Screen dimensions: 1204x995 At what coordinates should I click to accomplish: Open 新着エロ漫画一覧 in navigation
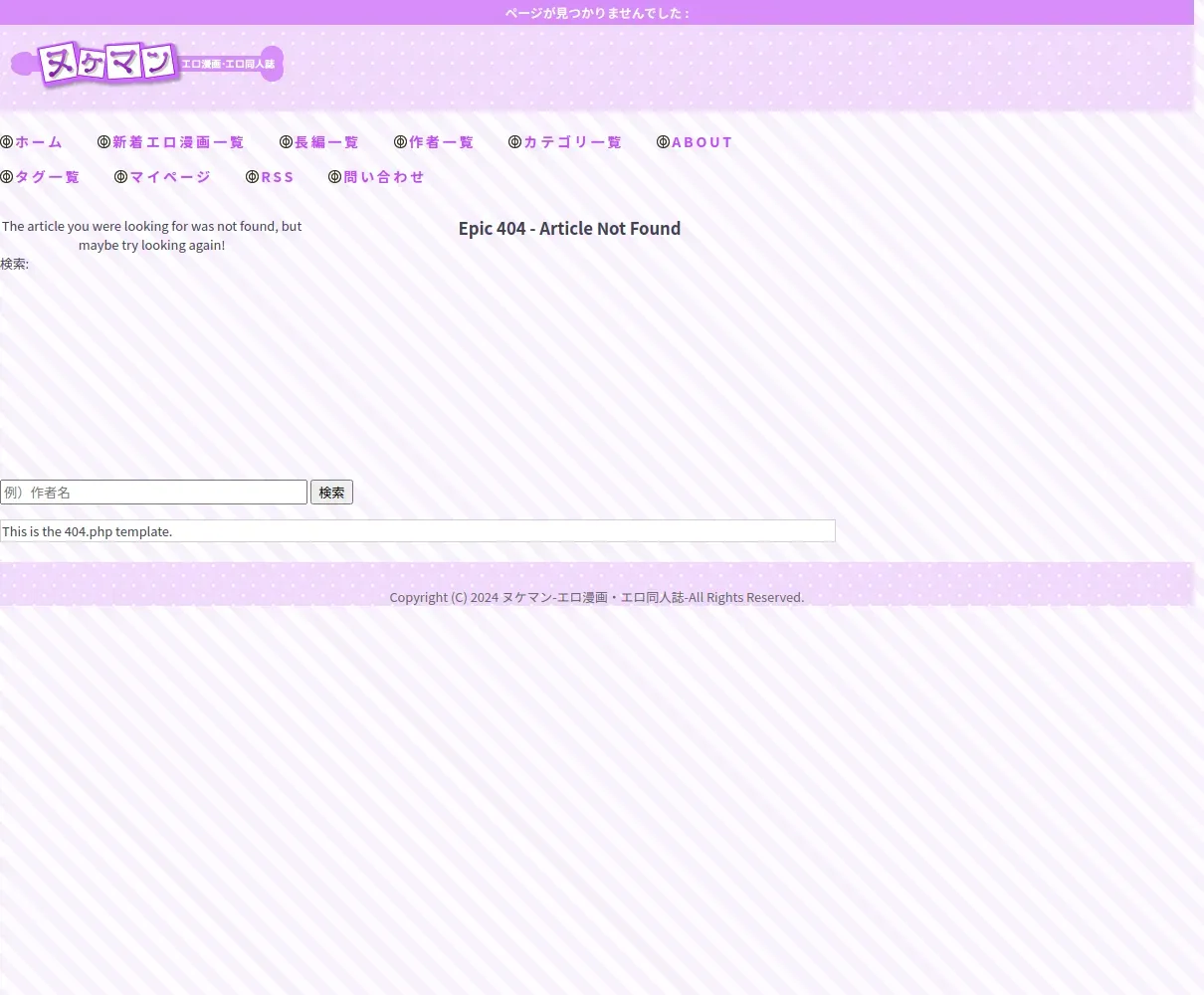pyautogui.click(x=178, y=142)
